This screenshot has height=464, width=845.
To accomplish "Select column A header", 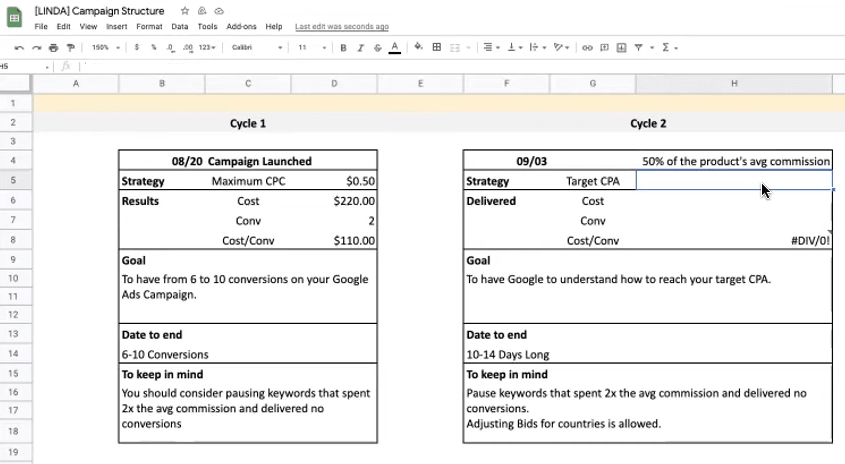I will coord(76,84).
